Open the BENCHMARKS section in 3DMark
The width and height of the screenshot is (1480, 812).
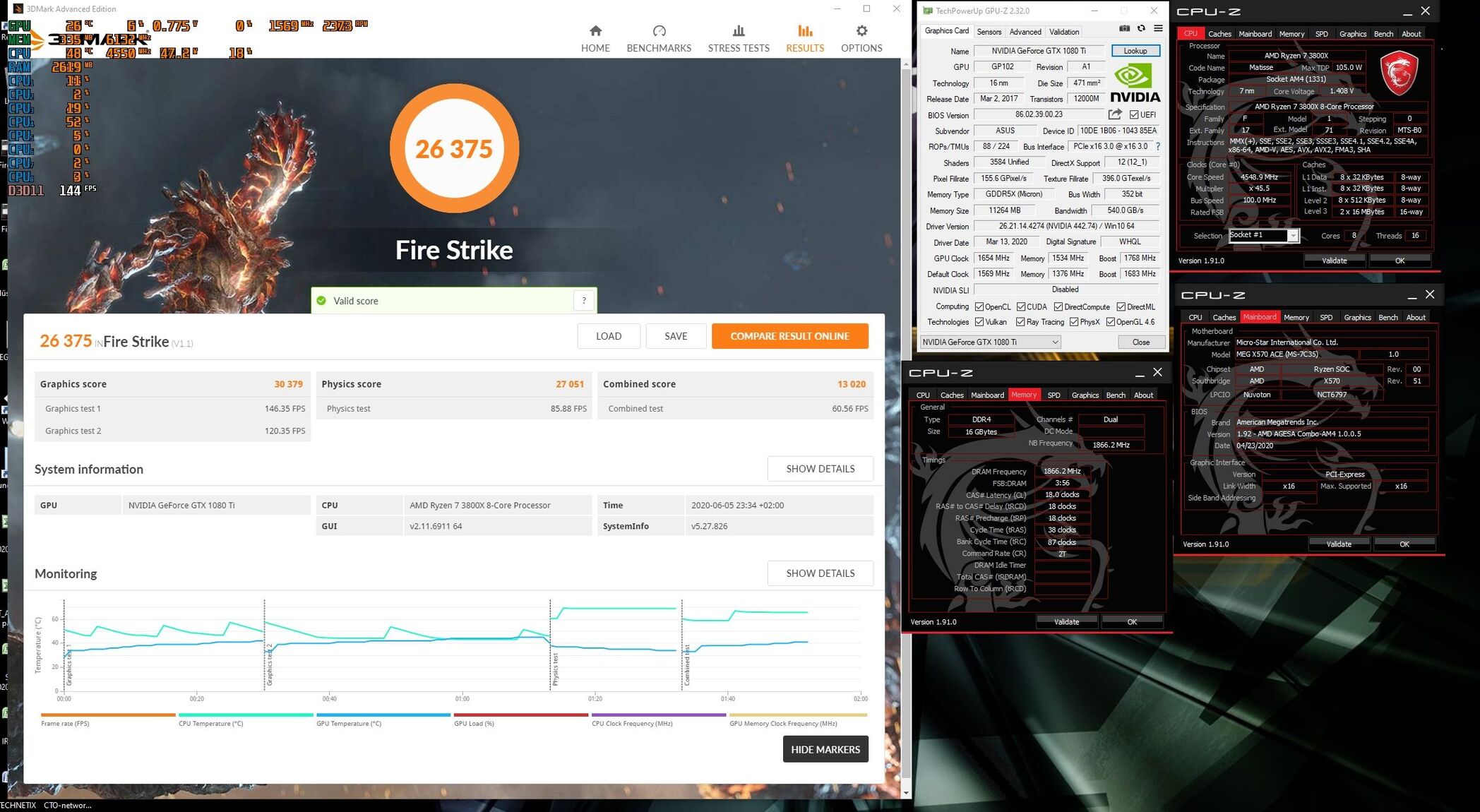(x=659, y=39)
